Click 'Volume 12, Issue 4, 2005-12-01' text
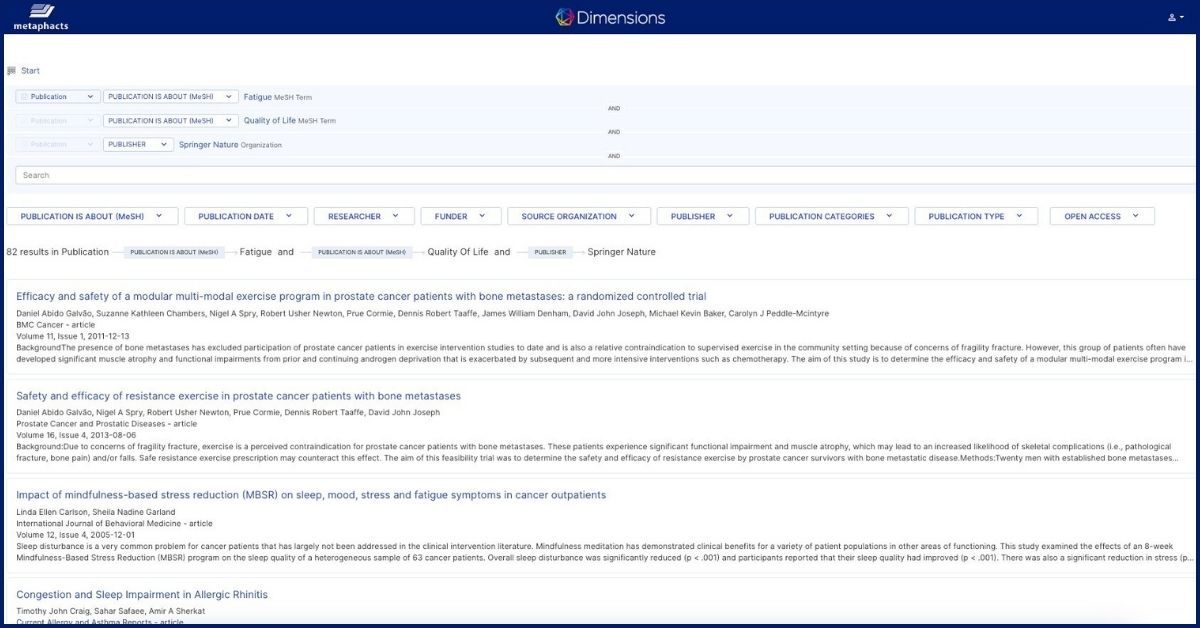The width and height of the screenshot is (1200, 628). [x=76, y=534]
